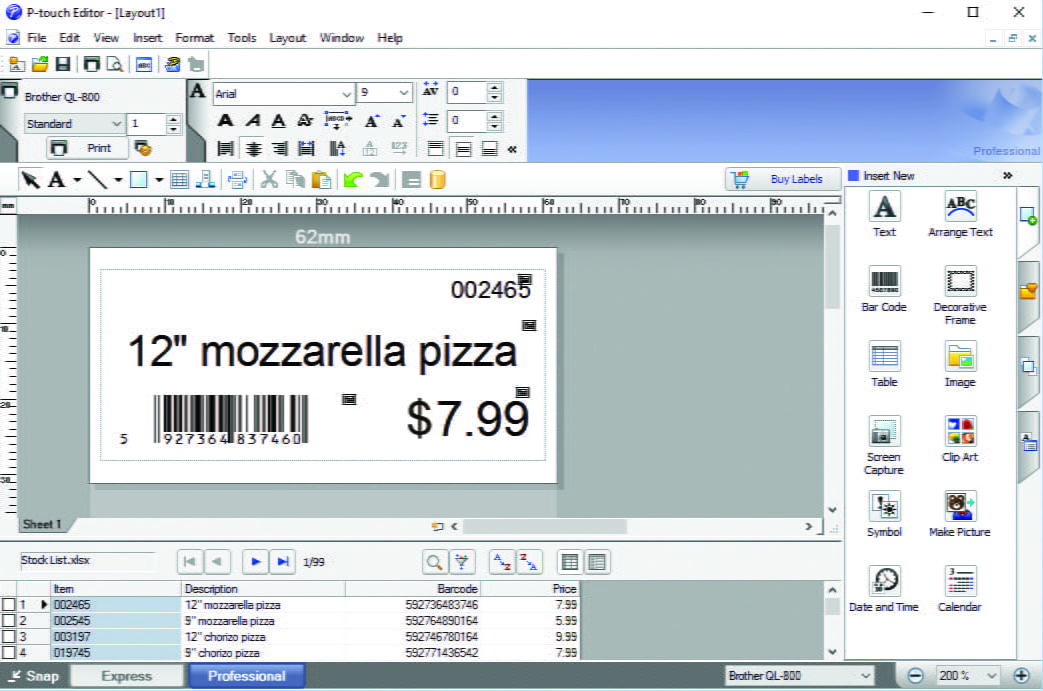Switch to the Express mode tab
The height and width of the screenshot is (691, 1043).
click(127, 675)
